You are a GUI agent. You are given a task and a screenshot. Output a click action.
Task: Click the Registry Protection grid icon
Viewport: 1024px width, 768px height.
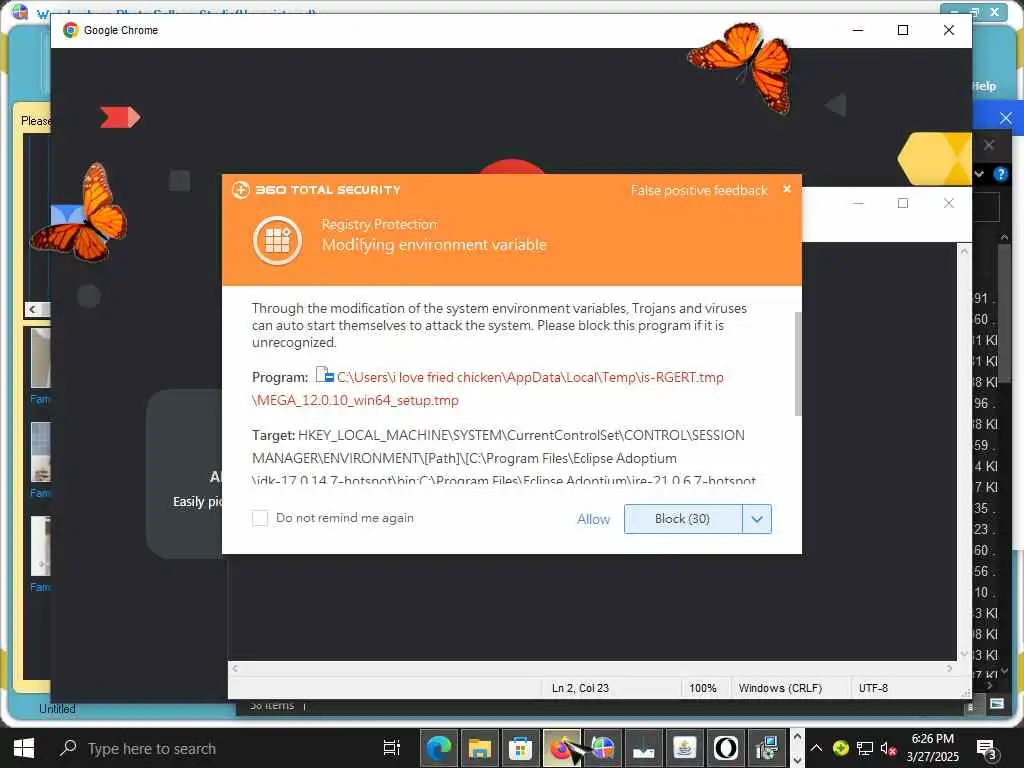point(278,240)
